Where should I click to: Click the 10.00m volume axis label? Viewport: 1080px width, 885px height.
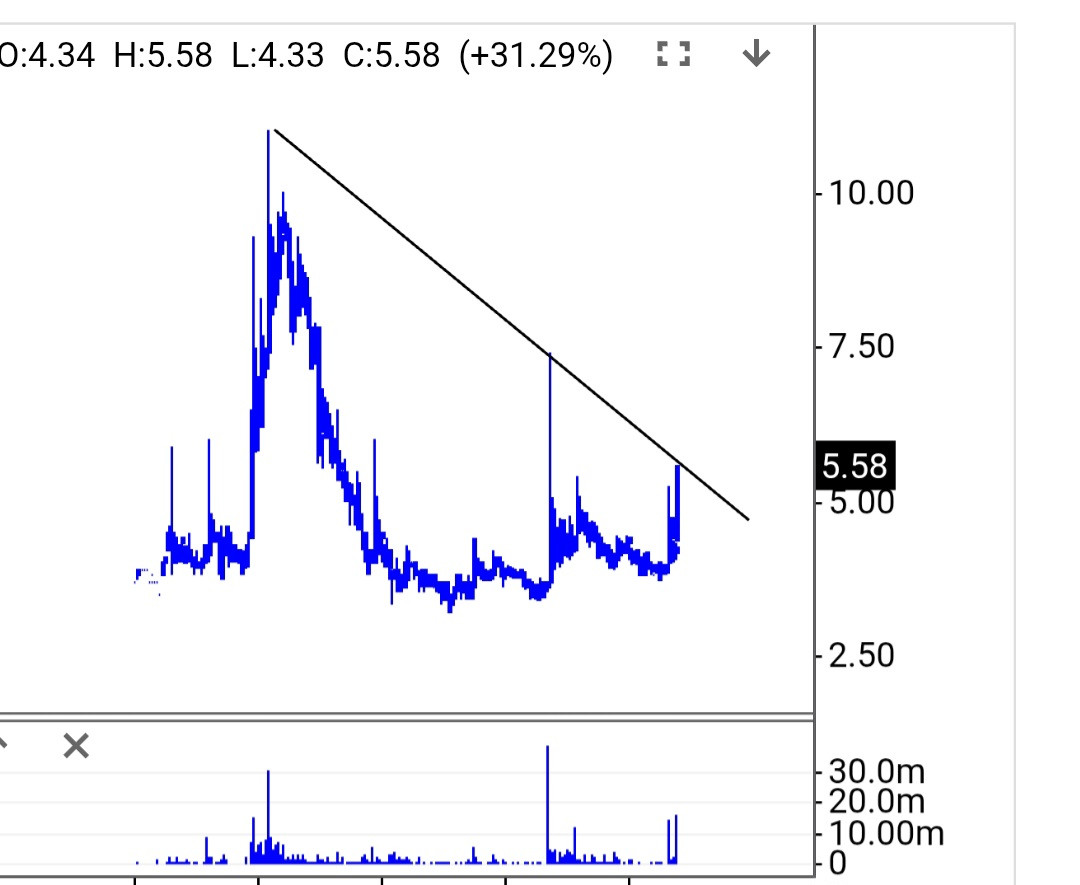coord(886,833)
